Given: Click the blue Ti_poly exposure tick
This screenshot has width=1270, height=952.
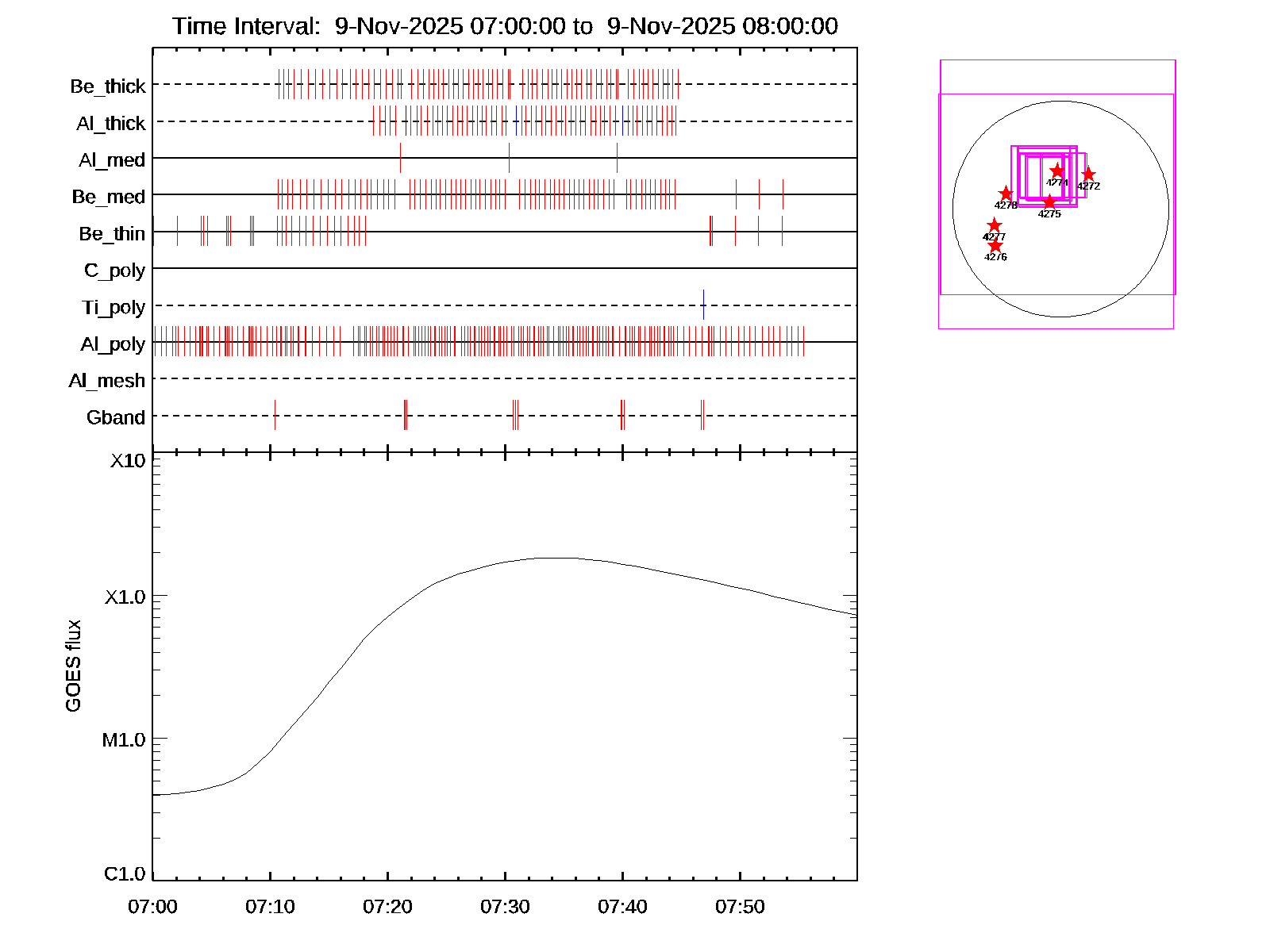Looking at the screenshot, I should (x=703, y=305).
